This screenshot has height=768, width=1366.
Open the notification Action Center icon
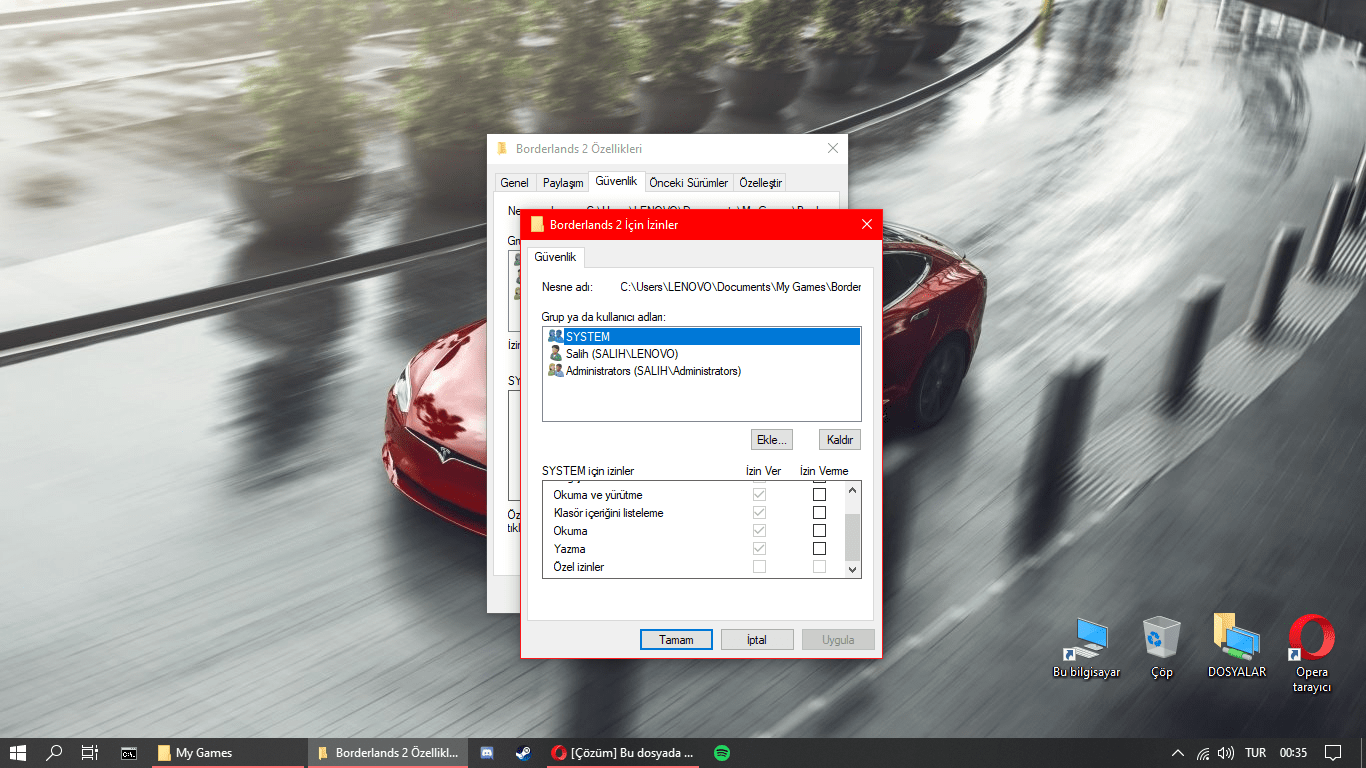[1333, 753]
